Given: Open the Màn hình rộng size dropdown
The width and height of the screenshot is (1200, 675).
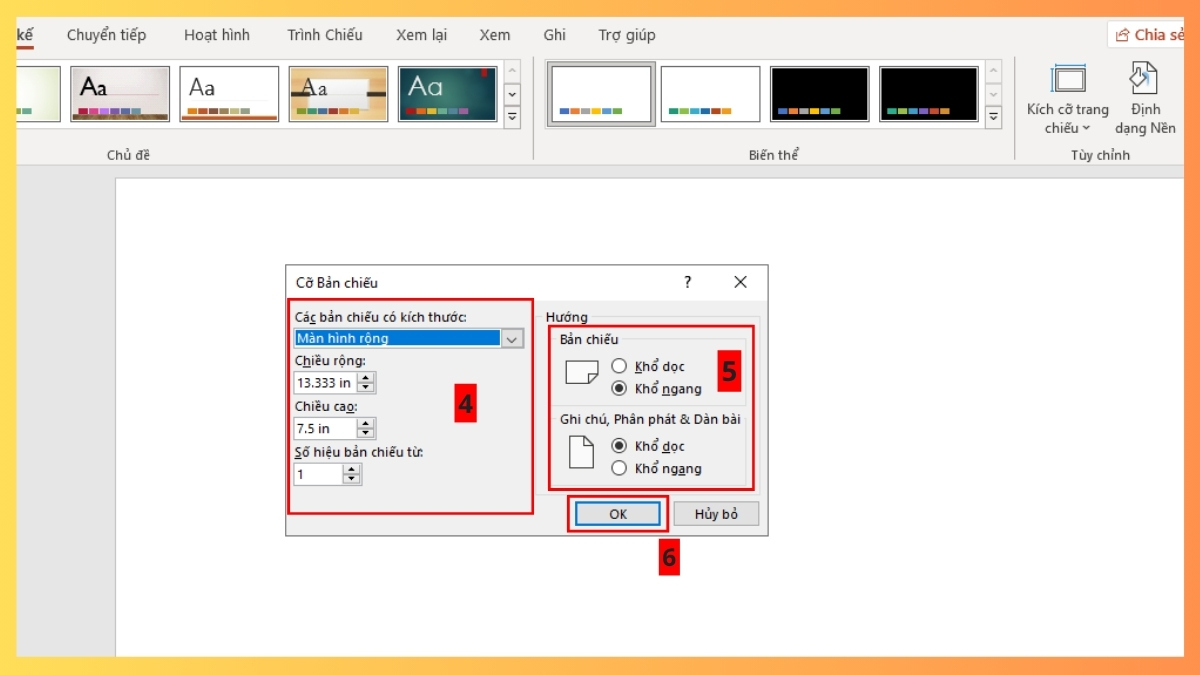Looking at the screenshot, I should (512, 338).
